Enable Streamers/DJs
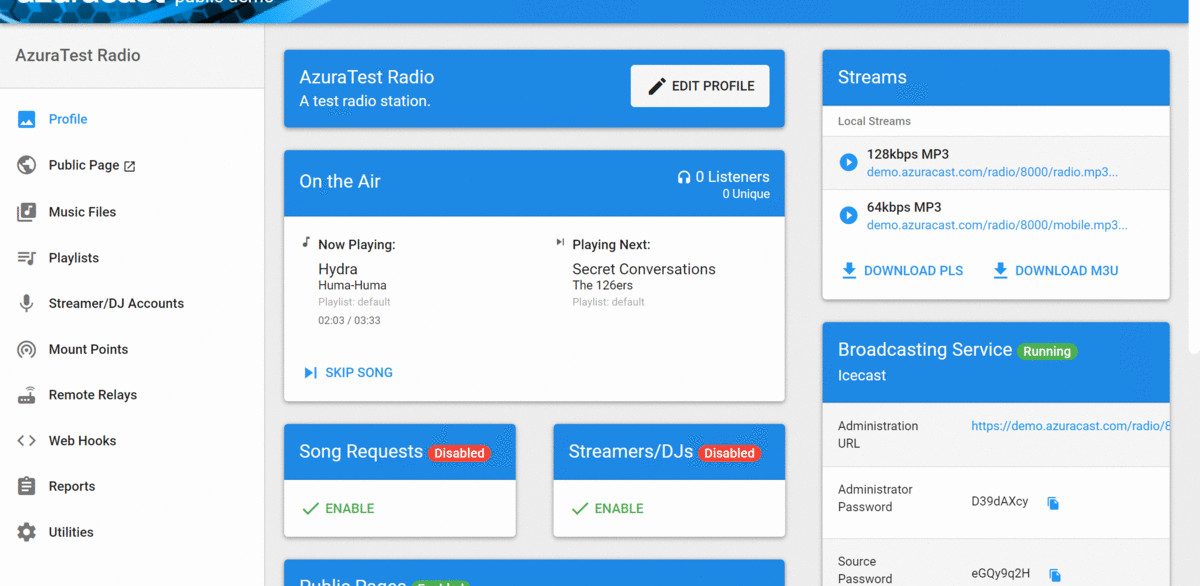The image size is (1200, 586). point(607,509)
